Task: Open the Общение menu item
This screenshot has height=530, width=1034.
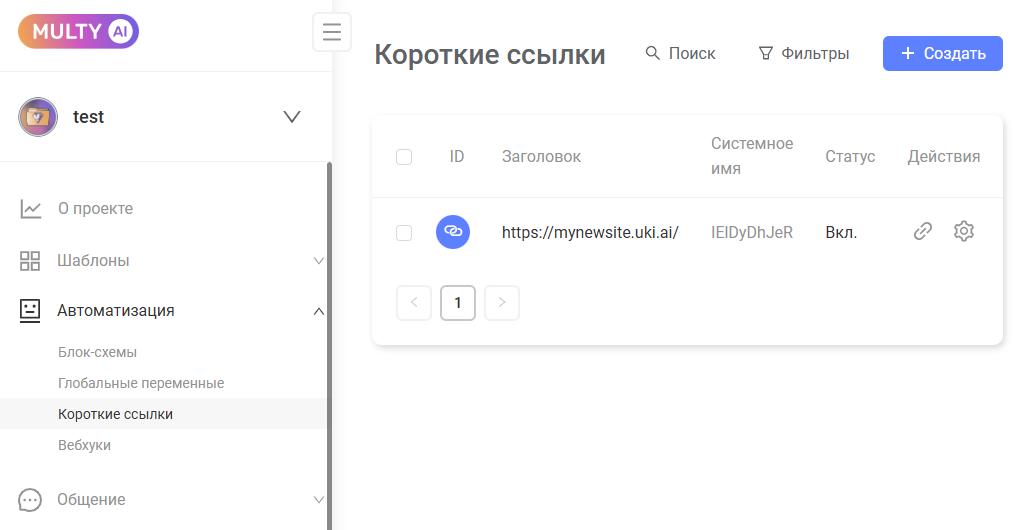Action: click(91, 500)
